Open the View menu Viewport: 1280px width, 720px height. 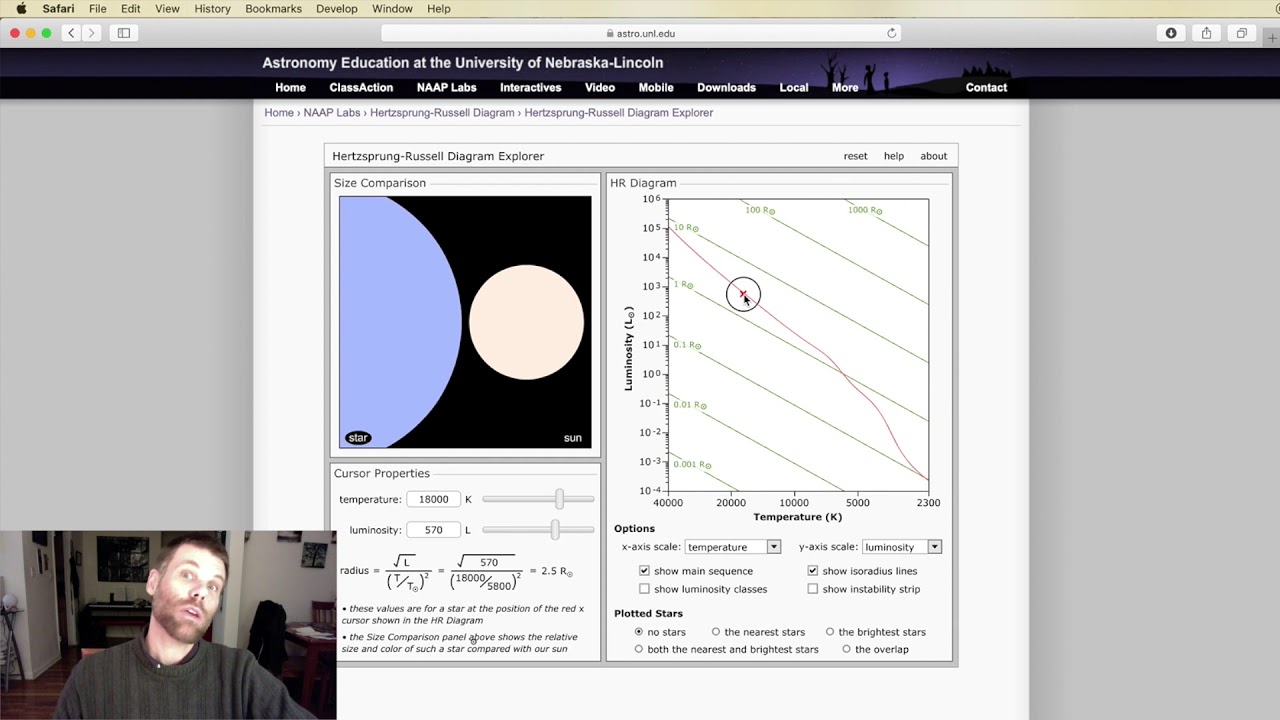tap(167, 9)
